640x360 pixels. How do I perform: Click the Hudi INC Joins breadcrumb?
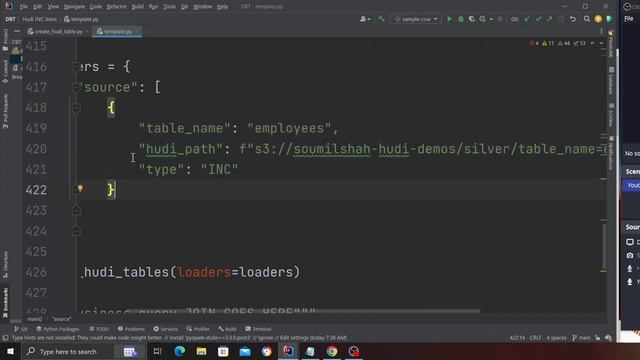coord(39,19)
